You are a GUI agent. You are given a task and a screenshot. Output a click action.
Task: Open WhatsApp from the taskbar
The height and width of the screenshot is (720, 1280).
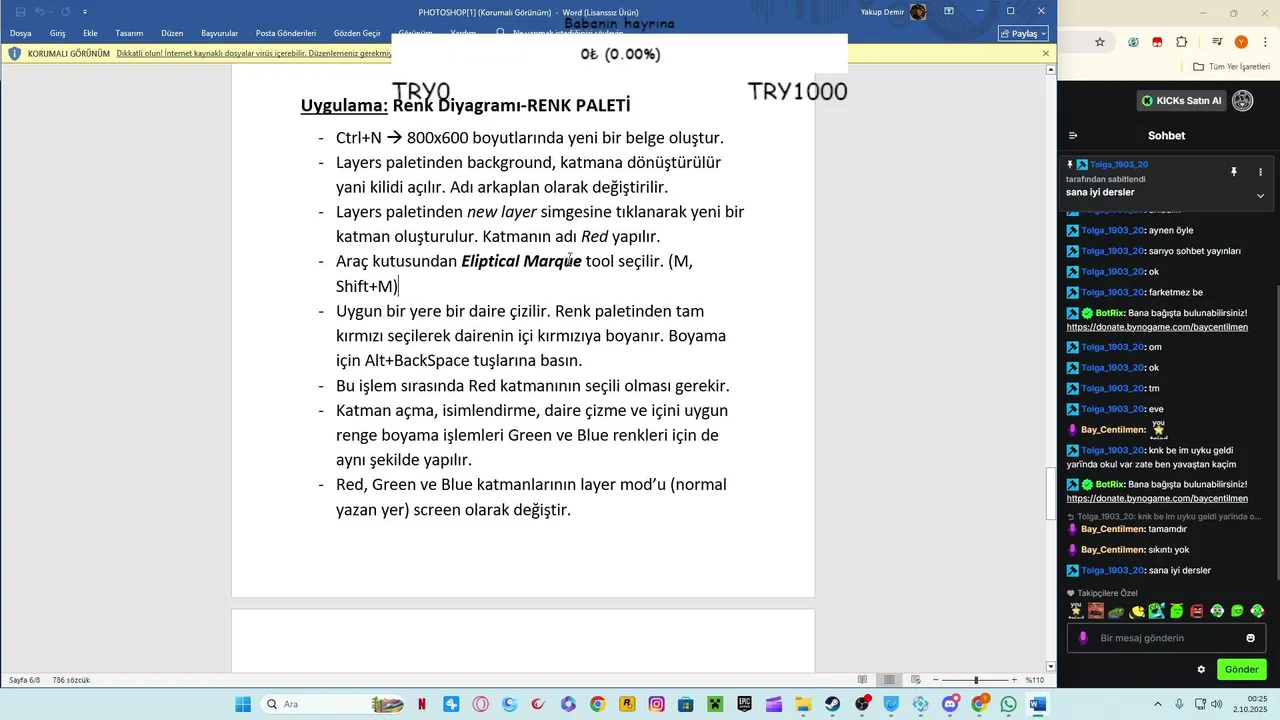(x=1008, y=704)
